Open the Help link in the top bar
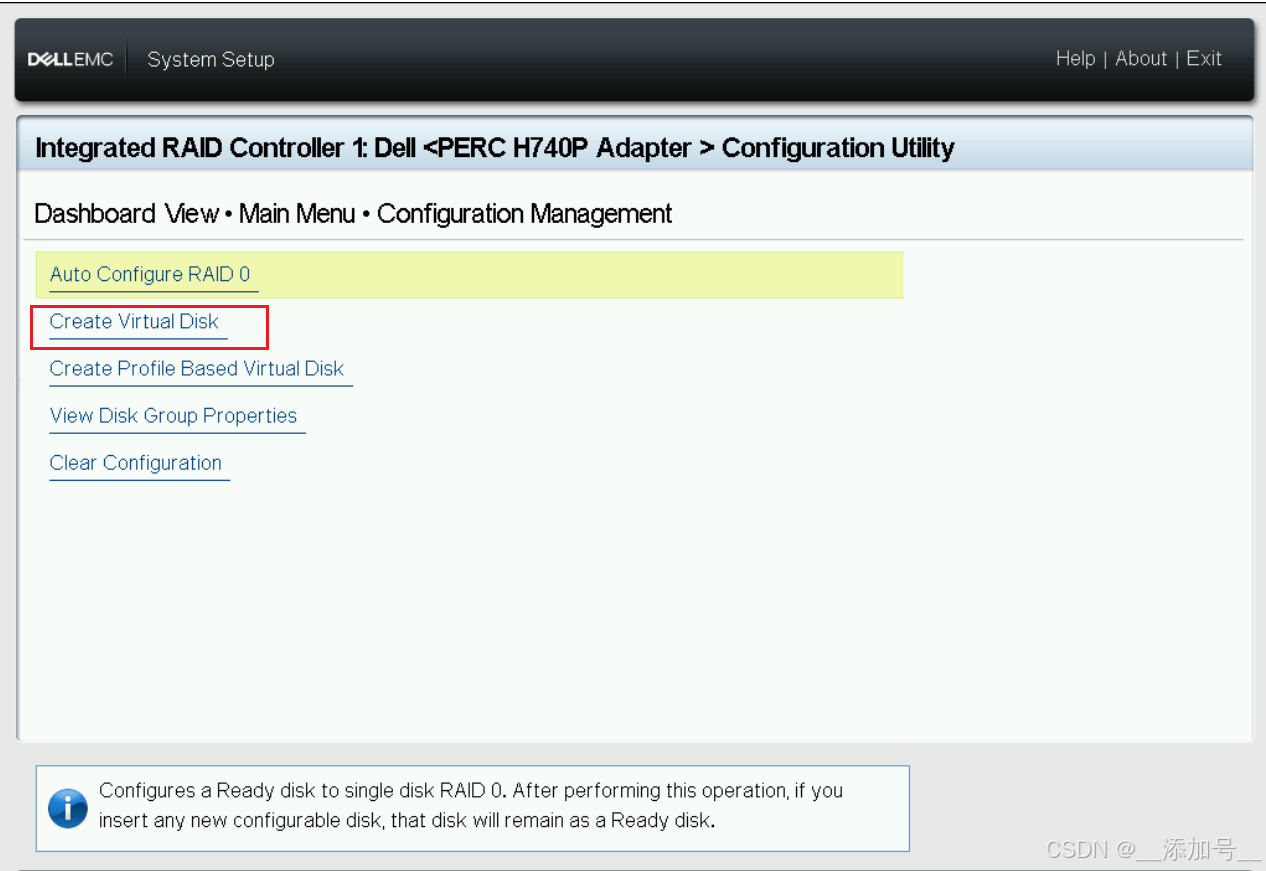Screen dimensions: 1266x871 tap(1075, 59)
